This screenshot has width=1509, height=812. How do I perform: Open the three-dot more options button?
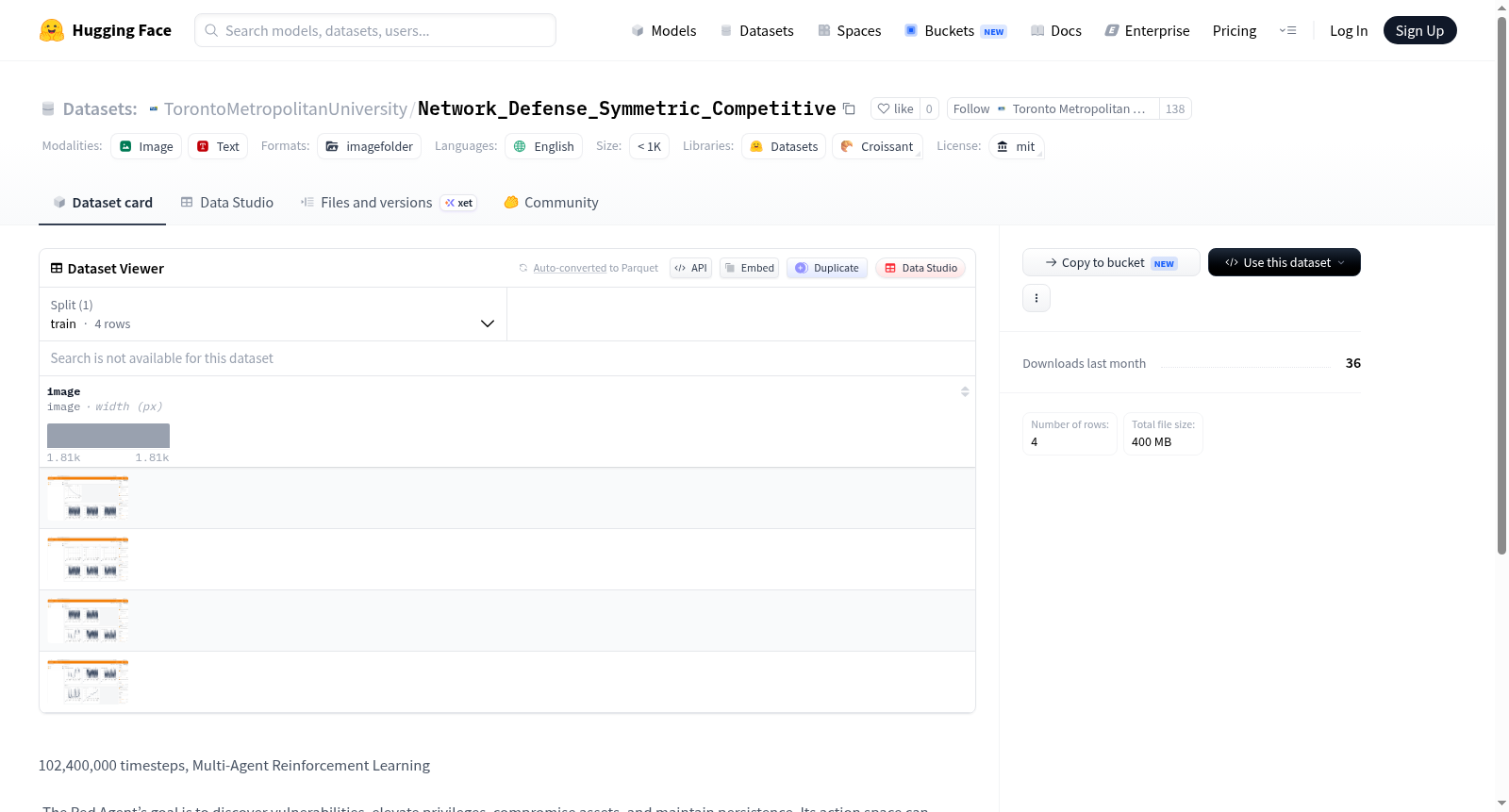point(1036,298)
